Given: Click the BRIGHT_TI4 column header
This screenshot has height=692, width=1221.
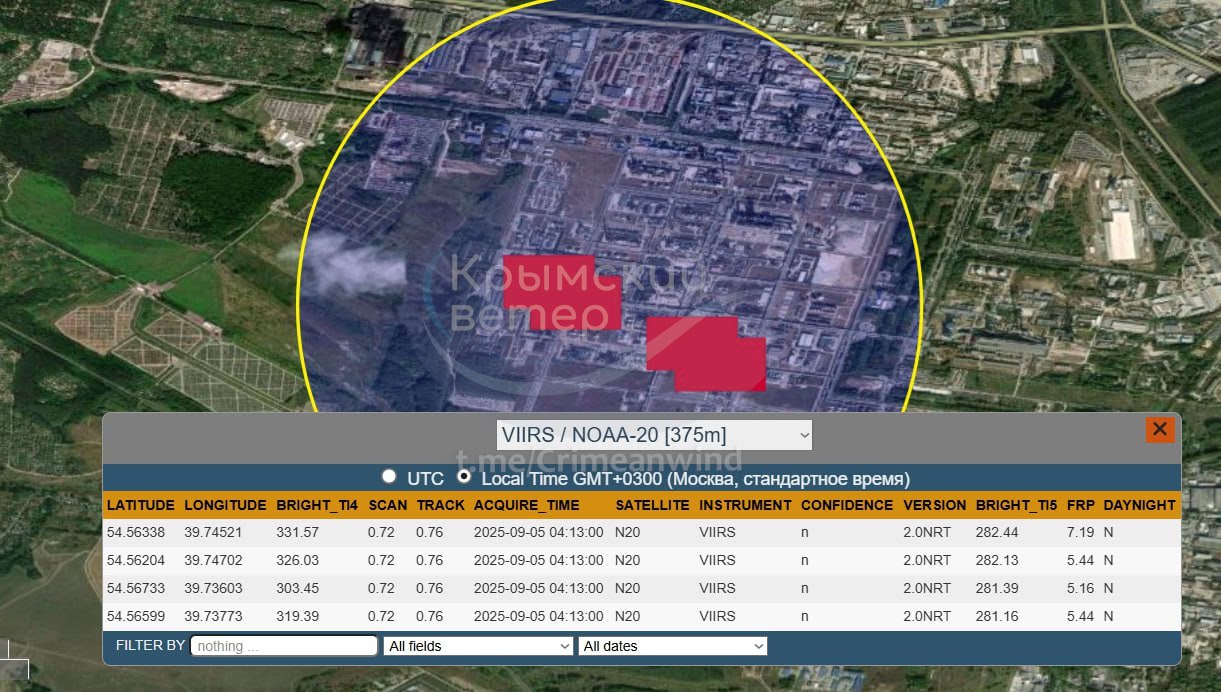Looking at the screenshot, I should click(317, 505).
